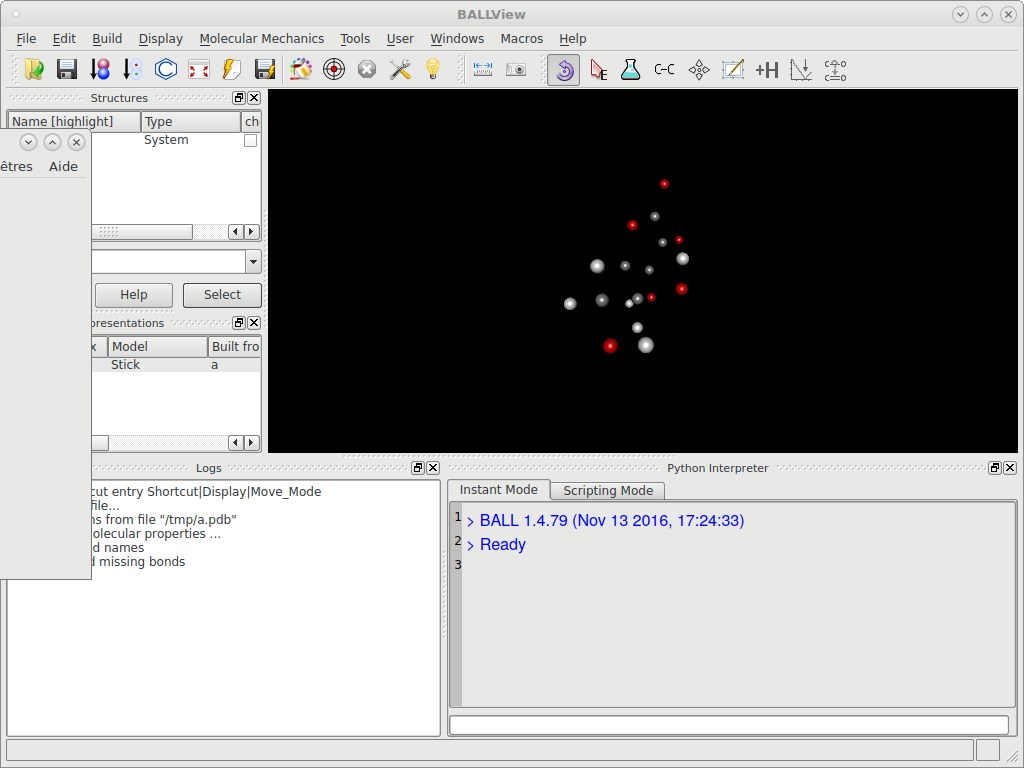1024x768 pixels.
Task: Close the Structures panel
Action: (x=254, y=98)
